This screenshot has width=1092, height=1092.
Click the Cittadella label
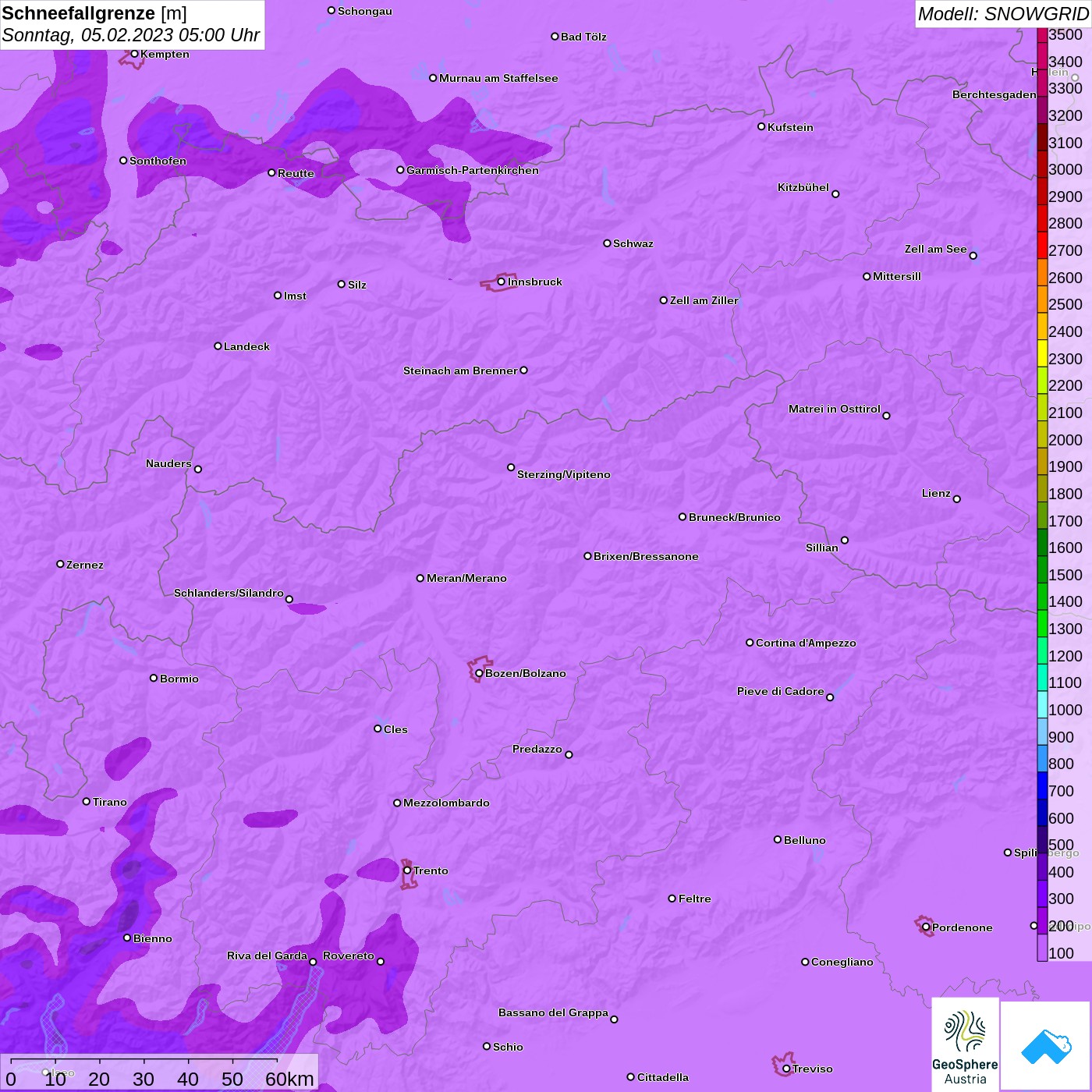[x=663, y=1077]
